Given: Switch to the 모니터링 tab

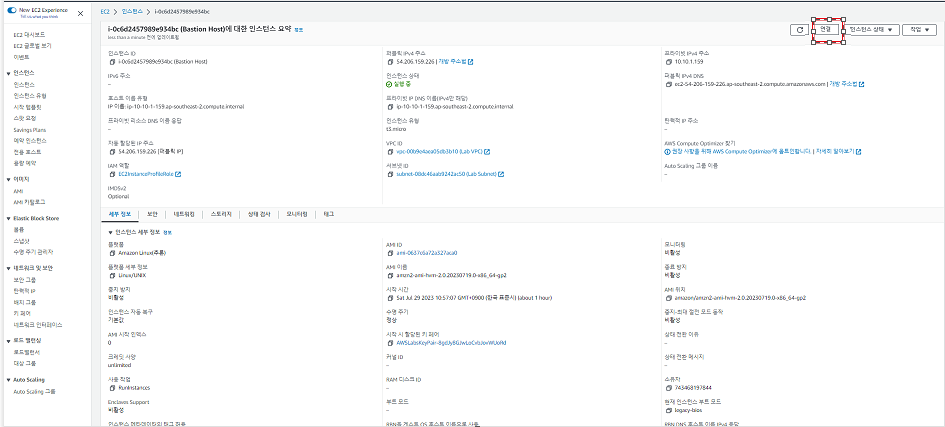Looking at the screenshot, I should pos(297,214).
